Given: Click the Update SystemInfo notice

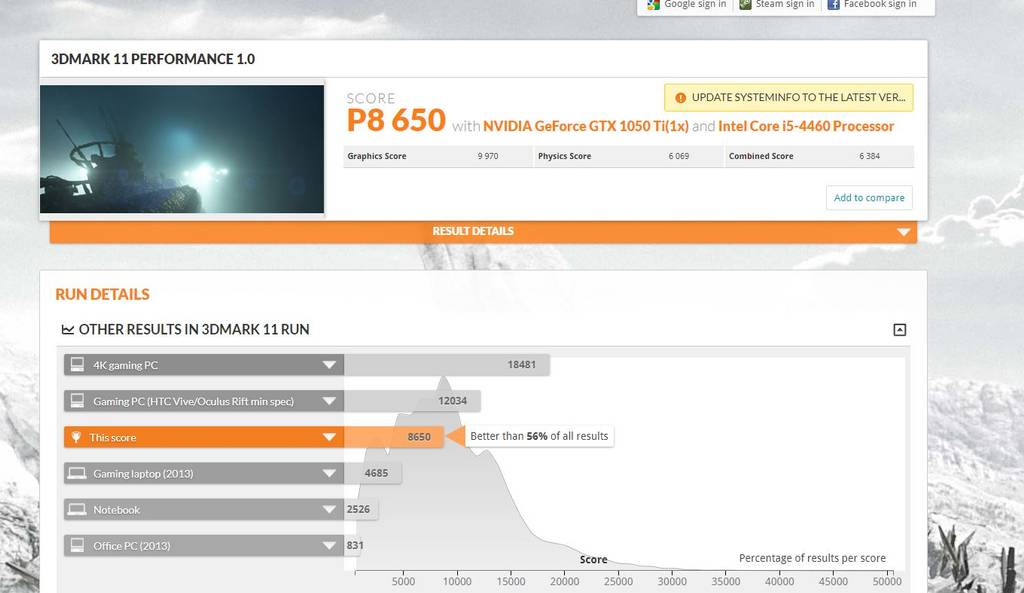Looking at the screenshot, I should point(789,98).
